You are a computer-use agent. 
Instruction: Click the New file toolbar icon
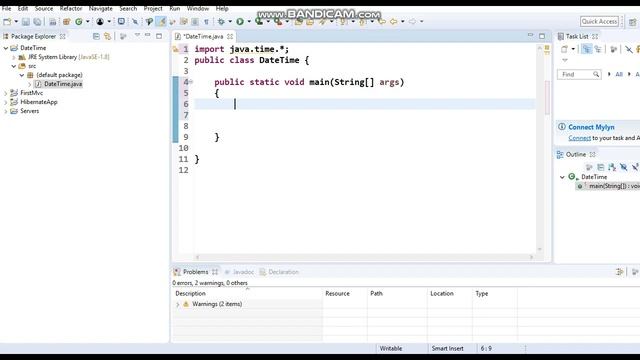7,22
